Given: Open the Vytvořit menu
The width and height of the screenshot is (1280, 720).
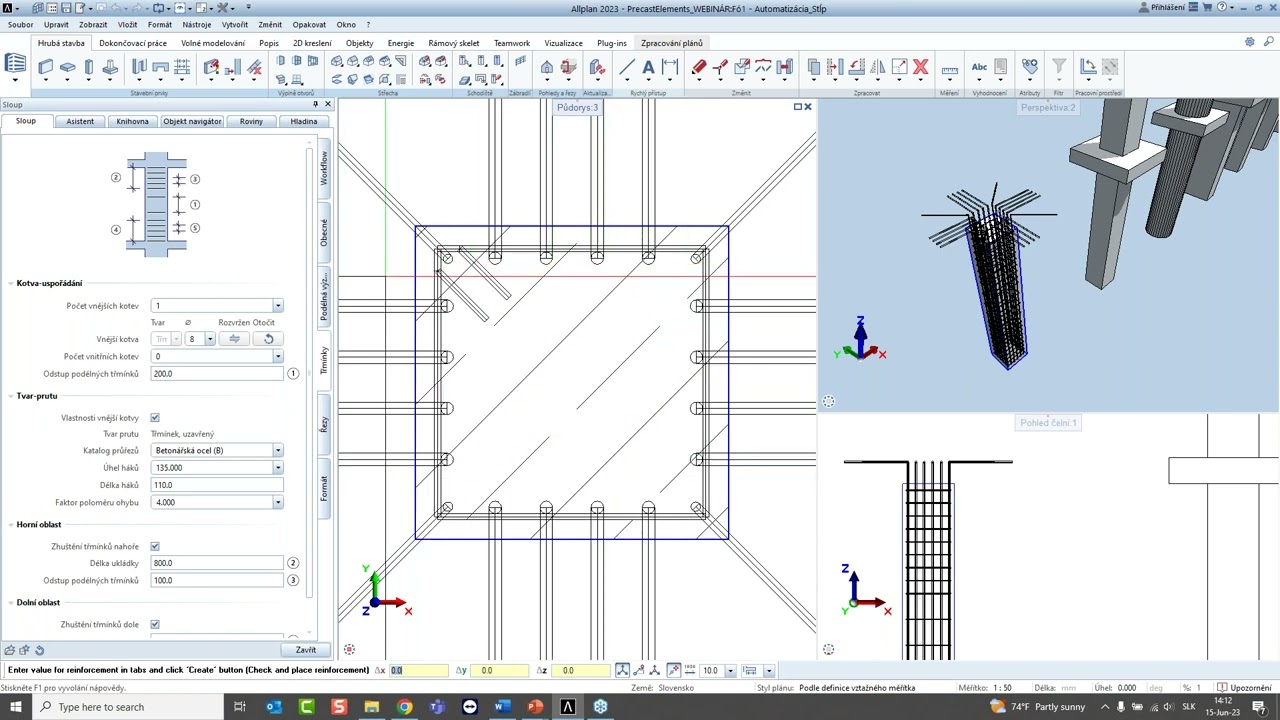Looking at the screenshot, I should [x=235, y=24].
